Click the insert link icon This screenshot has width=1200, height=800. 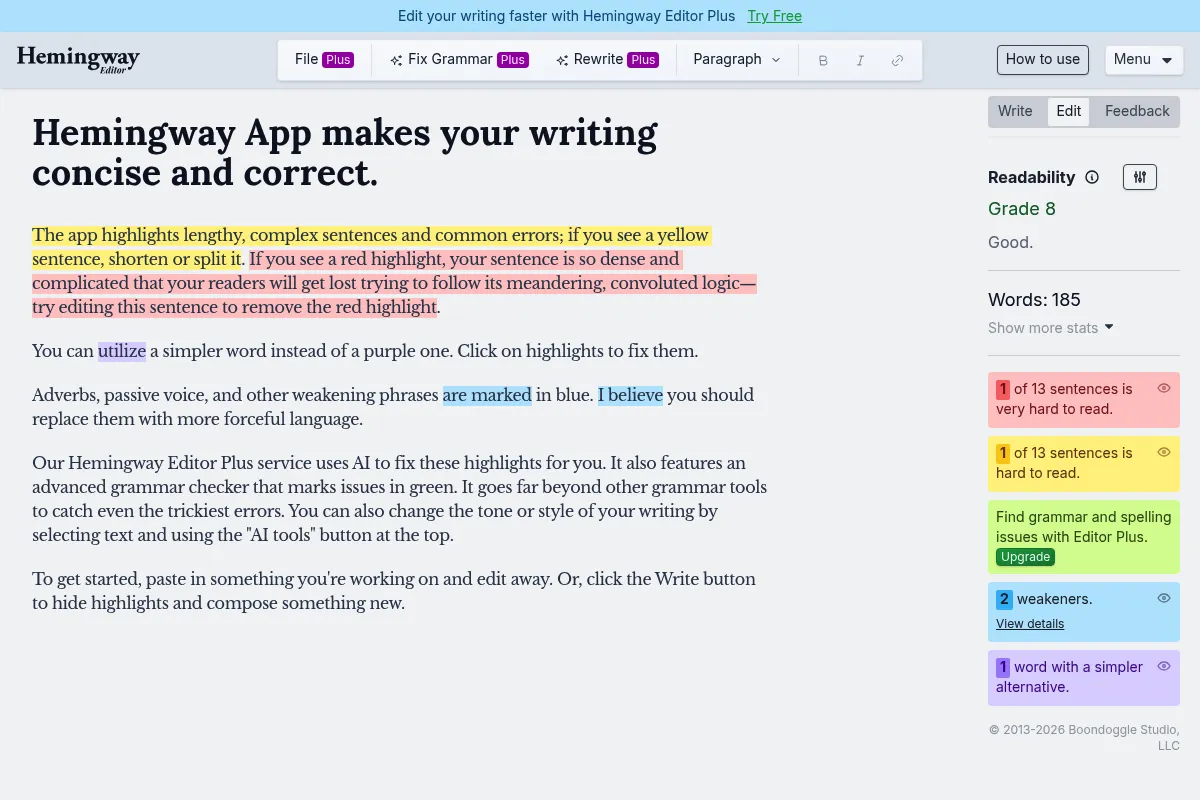tap(897, 60)
